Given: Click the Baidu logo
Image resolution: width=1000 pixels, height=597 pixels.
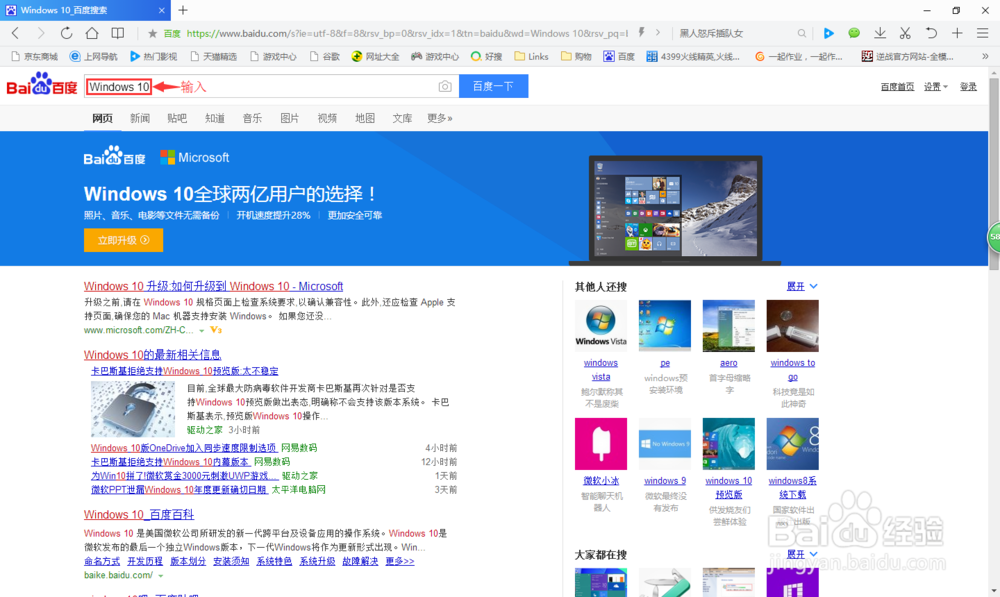Looking at the screenshot, I should click(x=42, y=85).
